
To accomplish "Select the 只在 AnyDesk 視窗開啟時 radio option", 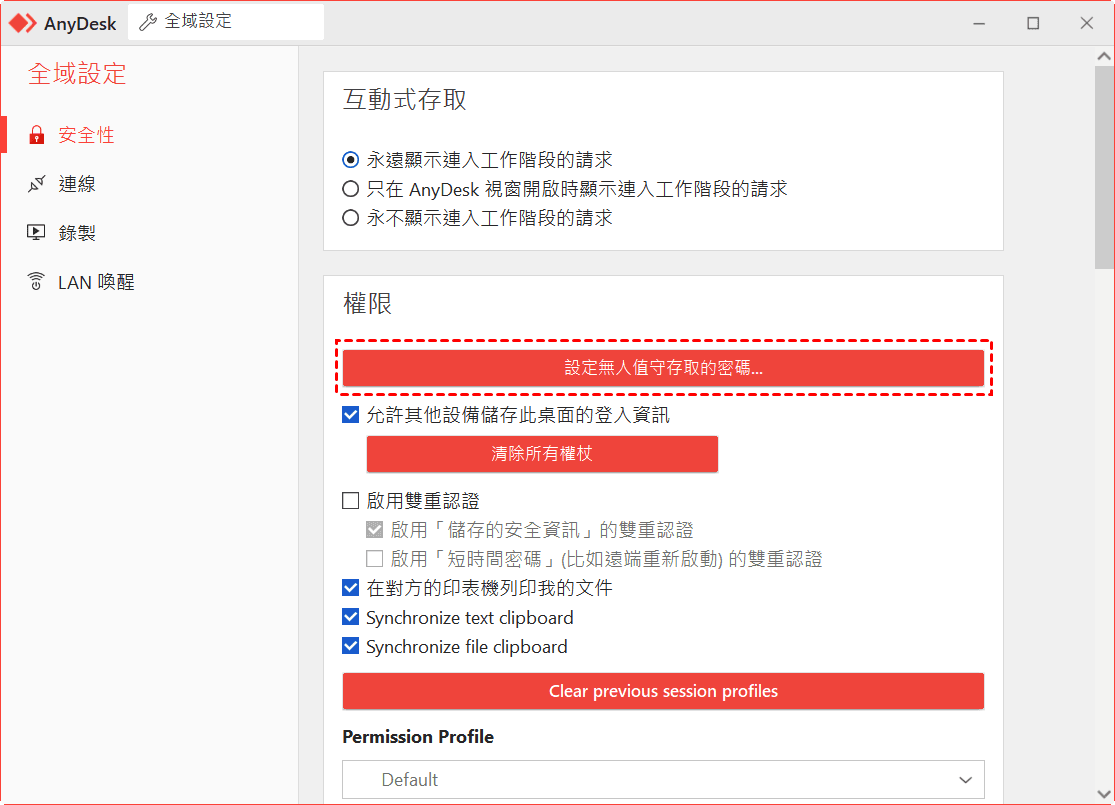I will coord(351,189).
